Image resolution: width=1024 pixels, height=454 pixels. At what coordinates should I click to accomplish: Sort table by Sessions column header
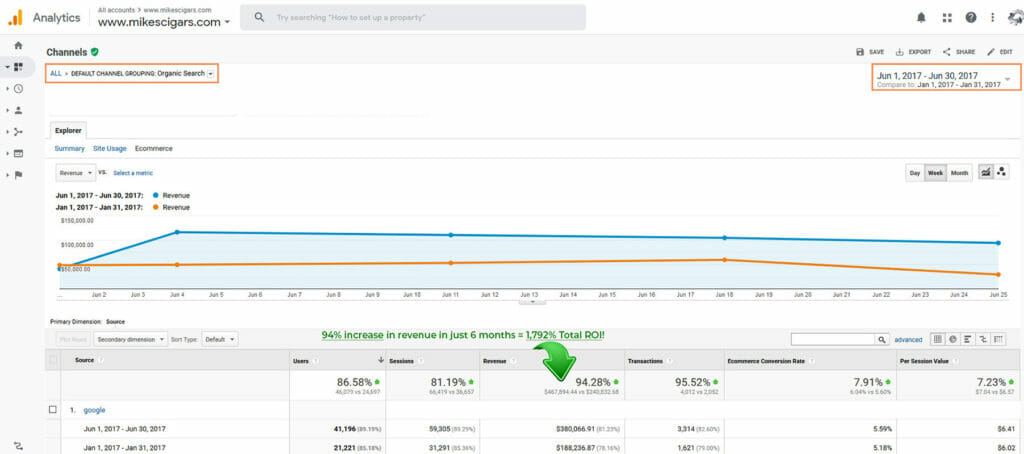click(401, 360)
